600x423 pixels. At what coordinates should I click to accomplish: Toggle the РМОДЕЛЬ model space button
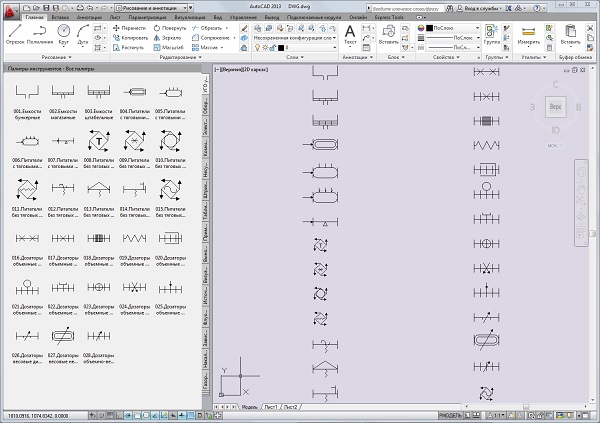coord(452,415)
